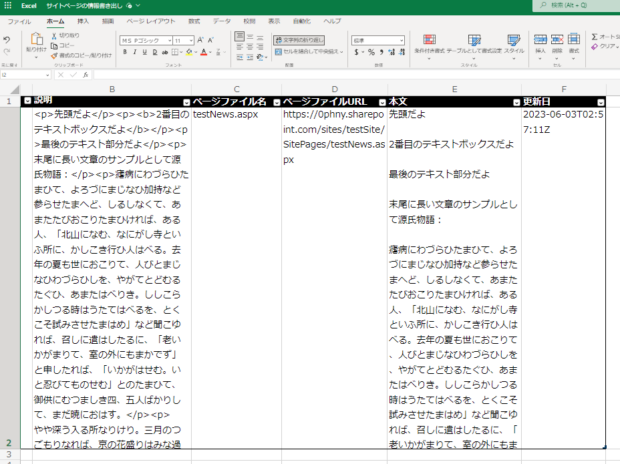The width and height of the screenshot is (620, 464).
Task: Click Merge and Center (セルを結合して中央揃え)
Action: coord(307,52)
